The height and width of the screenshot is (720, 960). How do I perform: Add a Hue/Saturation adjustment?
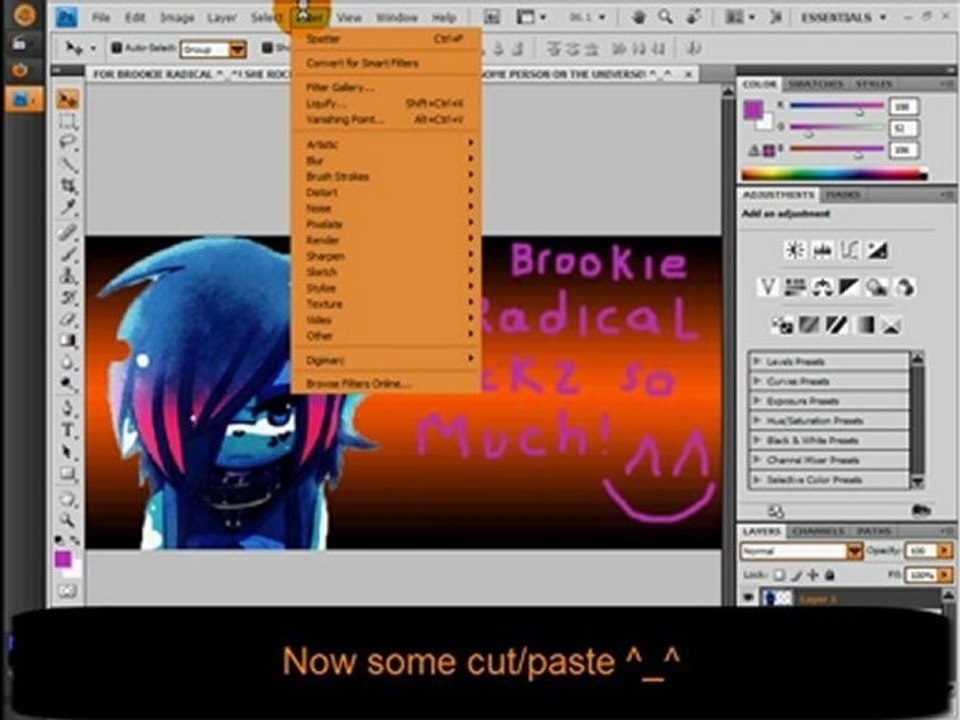795,287
